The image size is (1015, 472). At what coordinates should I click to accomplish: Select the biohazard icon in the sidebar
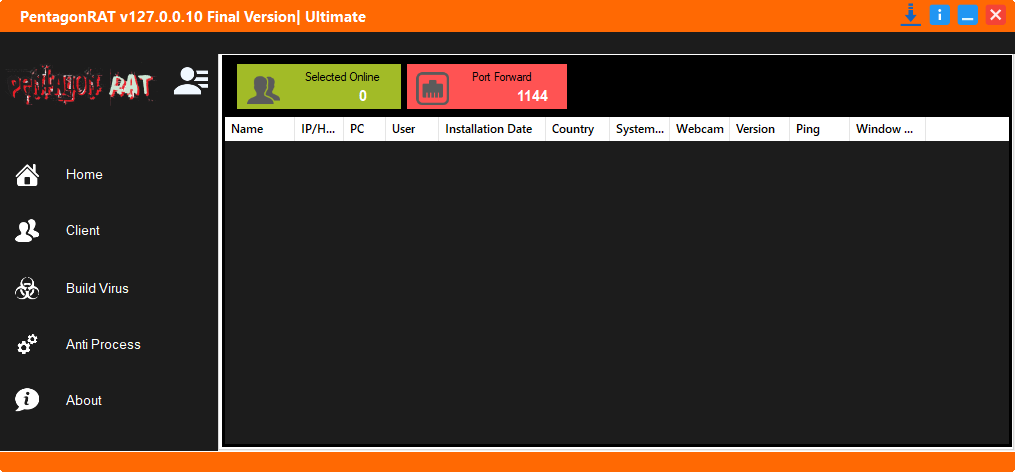click(27, 289)
